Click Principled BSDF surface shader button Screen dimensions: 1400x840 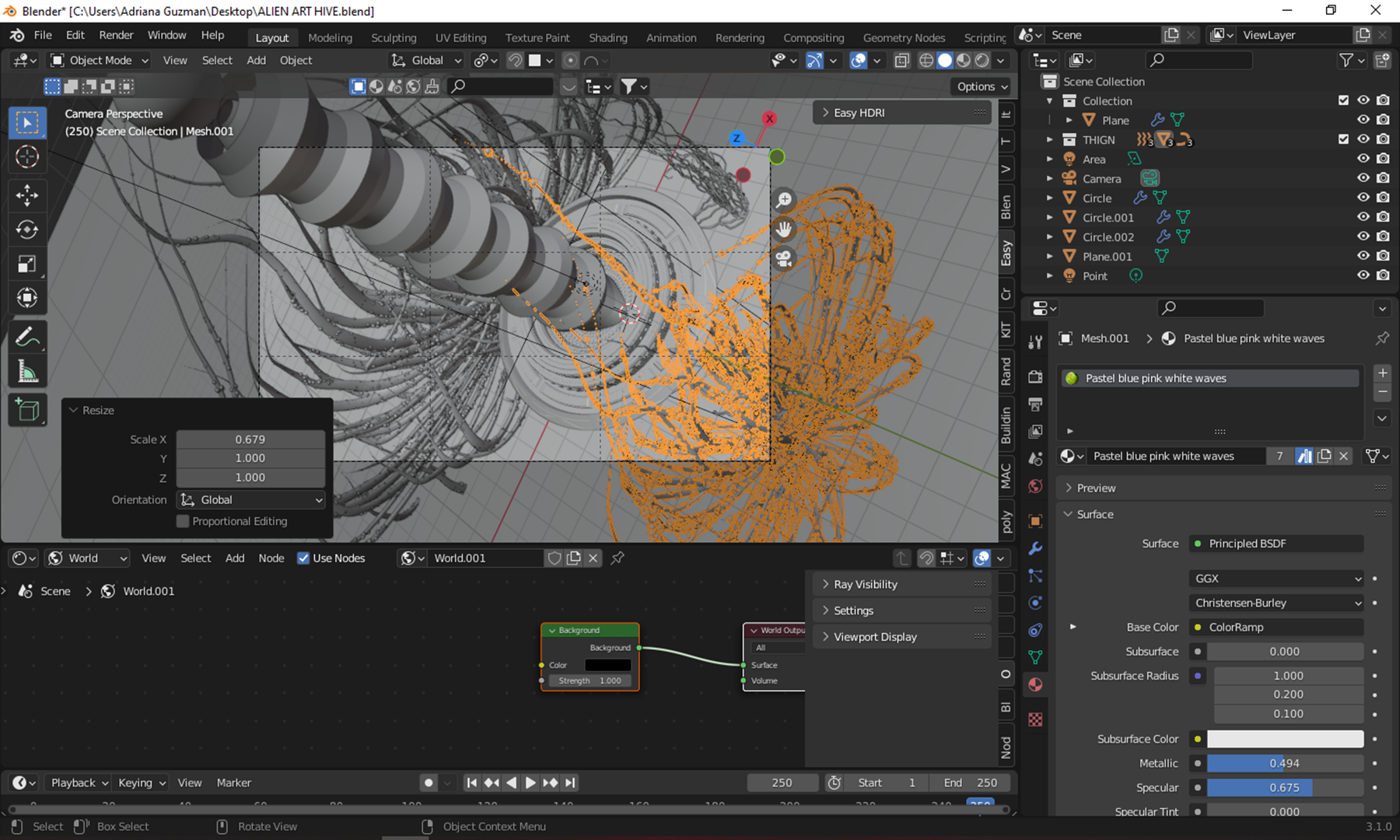tap(1276, 544)
